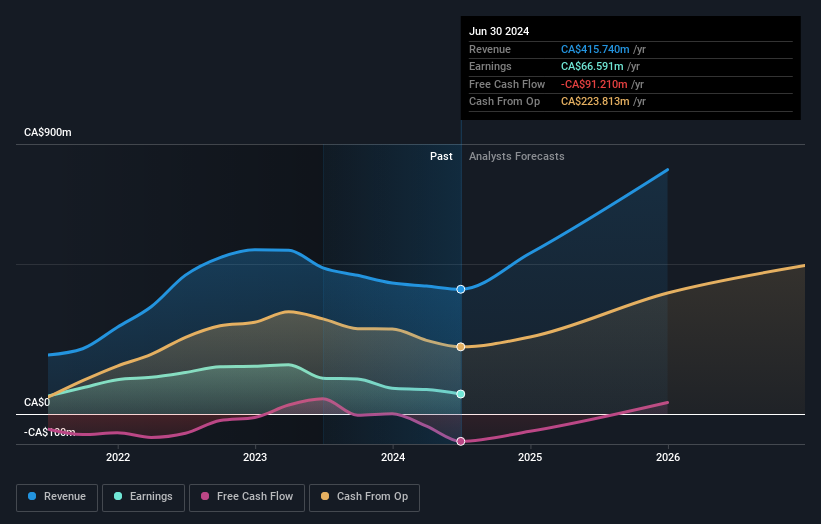Screen dimensions: 821x524
Task: Click the -CA$91.210m free cash flow value
Action: click(594, 84)
